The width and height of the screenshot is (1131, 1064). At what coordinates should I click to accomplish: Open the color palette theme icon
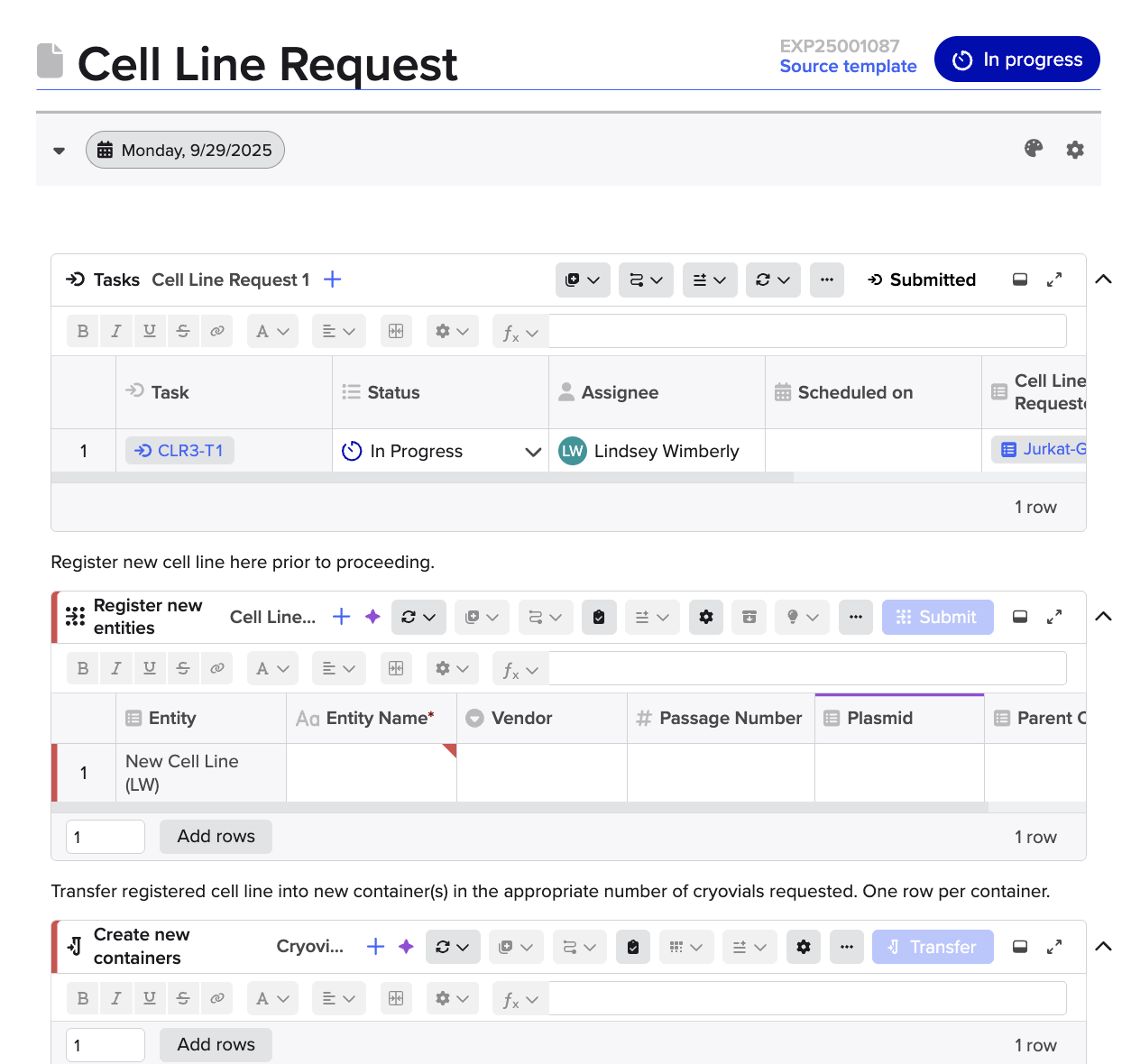[x=1034, y=149]
